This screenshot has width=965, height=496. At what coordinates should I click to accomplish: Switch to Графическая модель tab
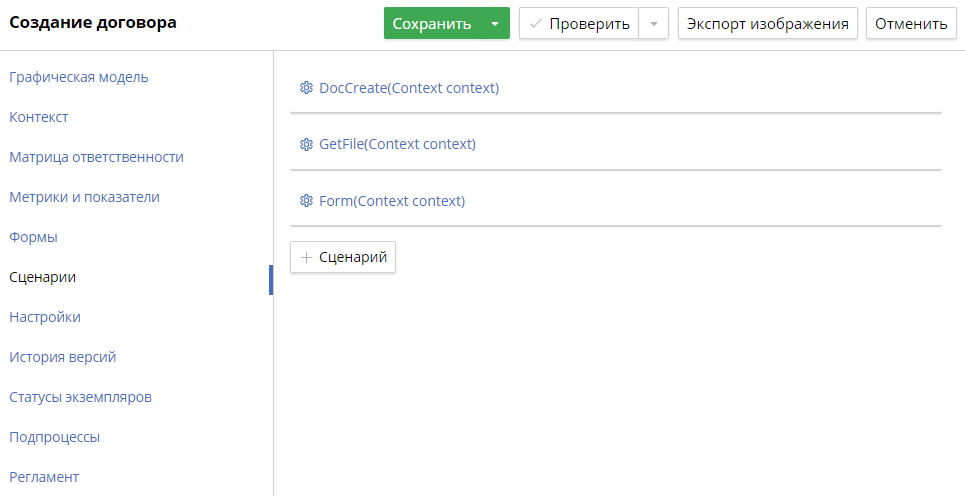pos(79,77)
